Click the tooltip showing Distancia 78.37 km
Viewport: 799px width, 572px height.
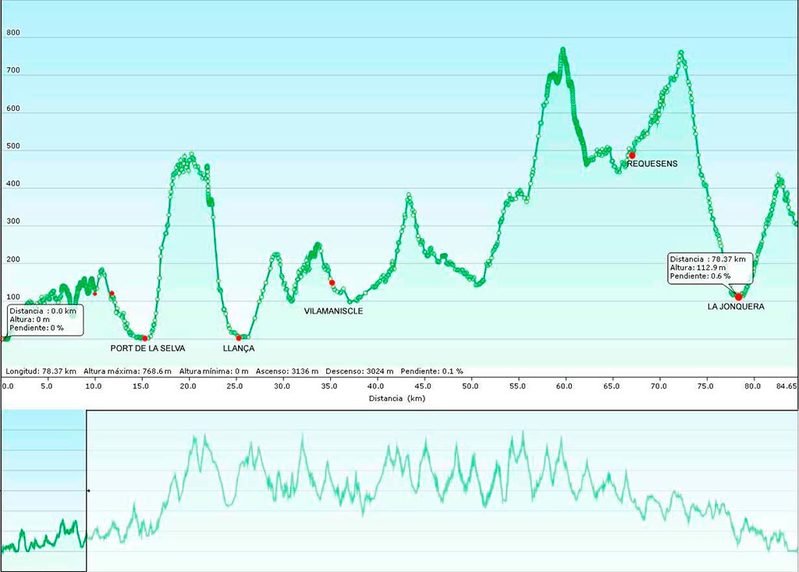706,267
